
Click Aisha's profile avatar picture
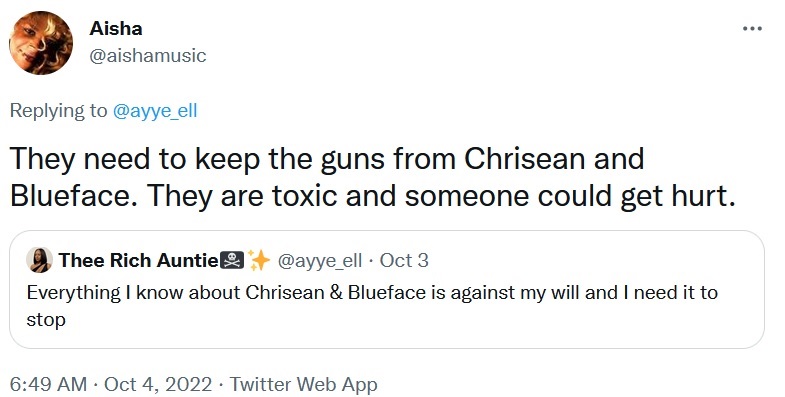41,43
